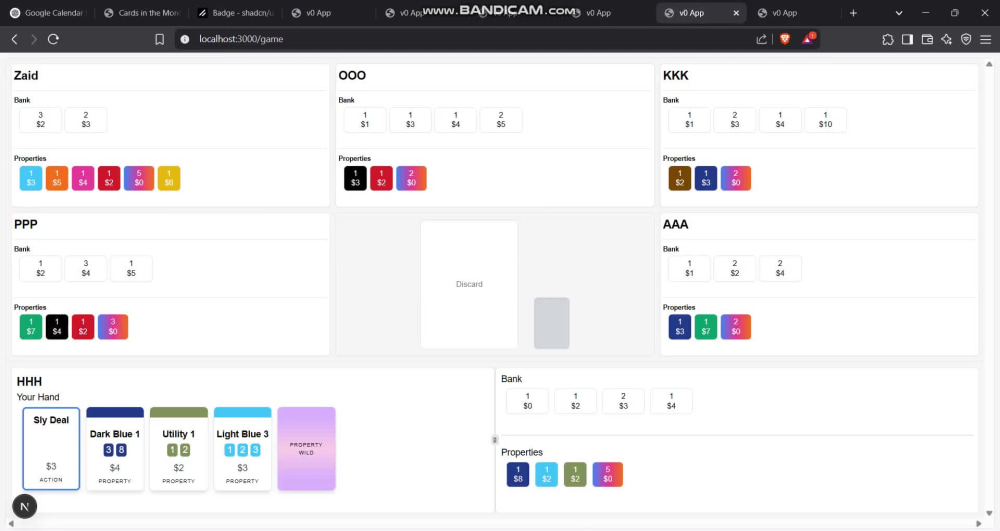The image size is (1000, 531).
Task: Reload the localhost game page
Action: [54, 39]
